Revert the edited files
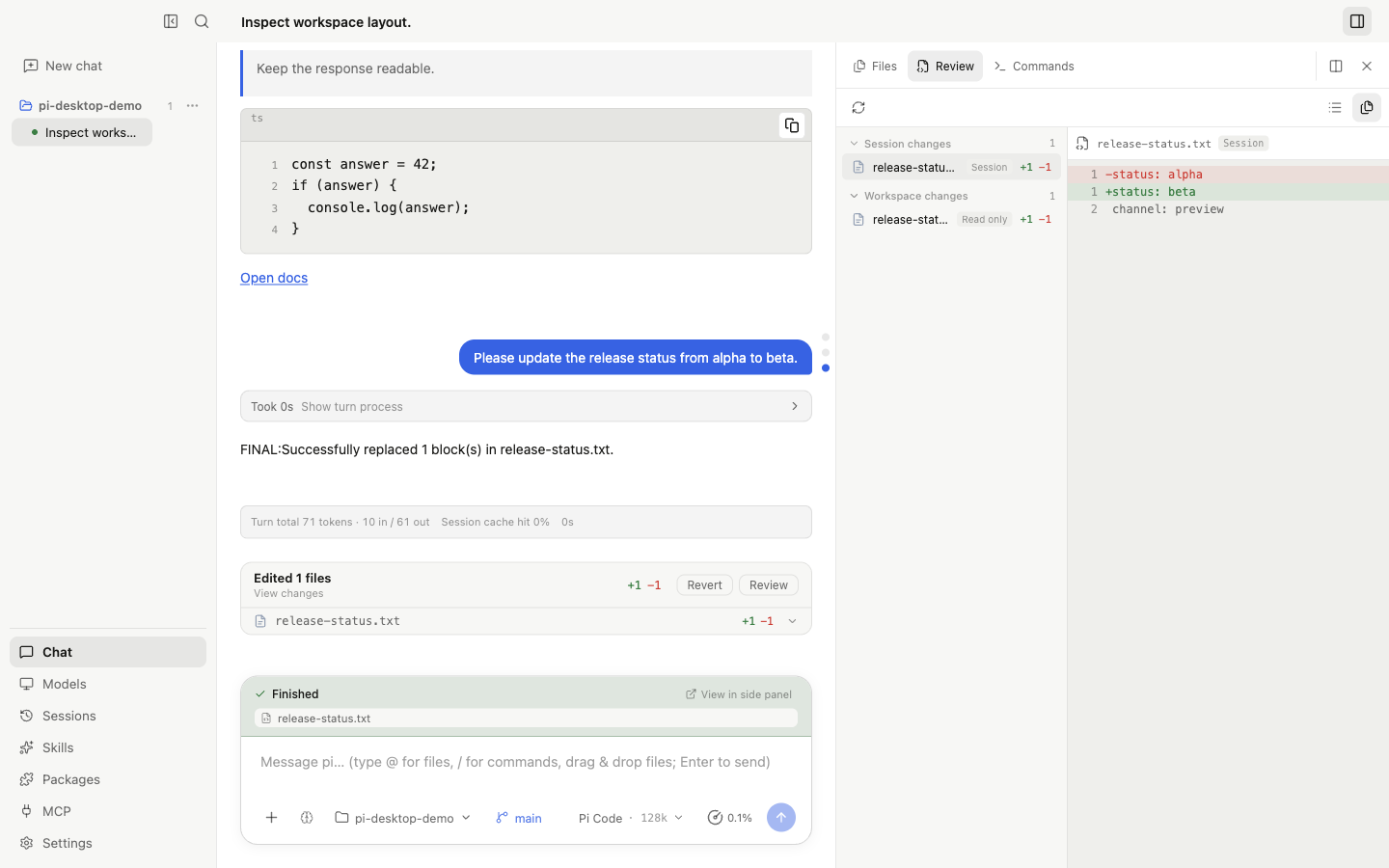1389x868 pixels. [x=704, y=585]
